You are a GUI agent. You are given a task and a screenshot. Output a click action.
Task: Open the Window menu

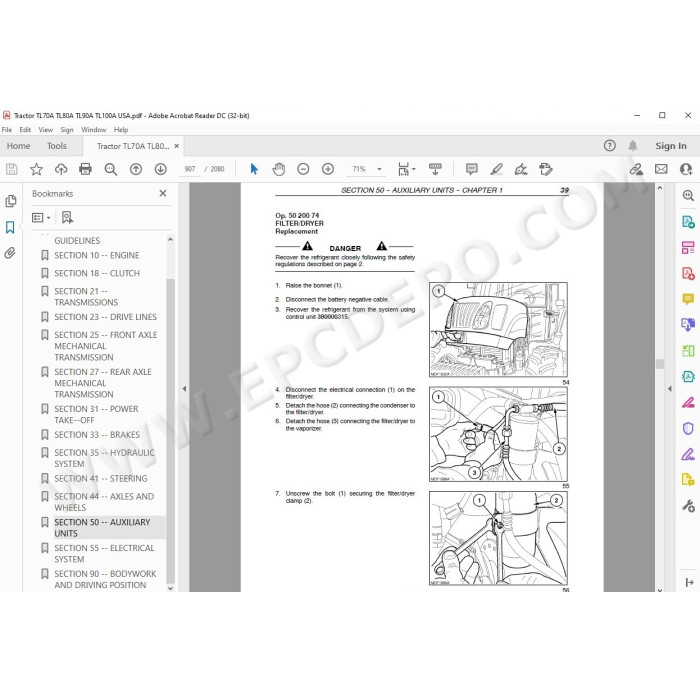(94, 130)
